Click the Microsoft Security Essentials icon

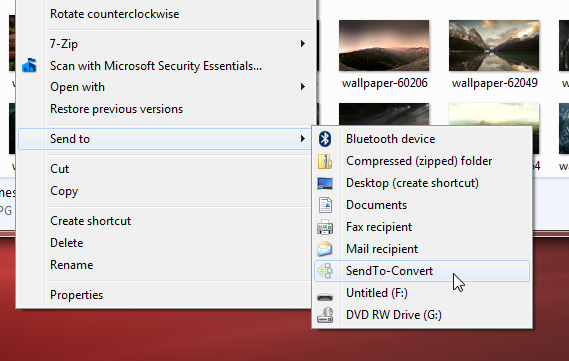point(29,66)
